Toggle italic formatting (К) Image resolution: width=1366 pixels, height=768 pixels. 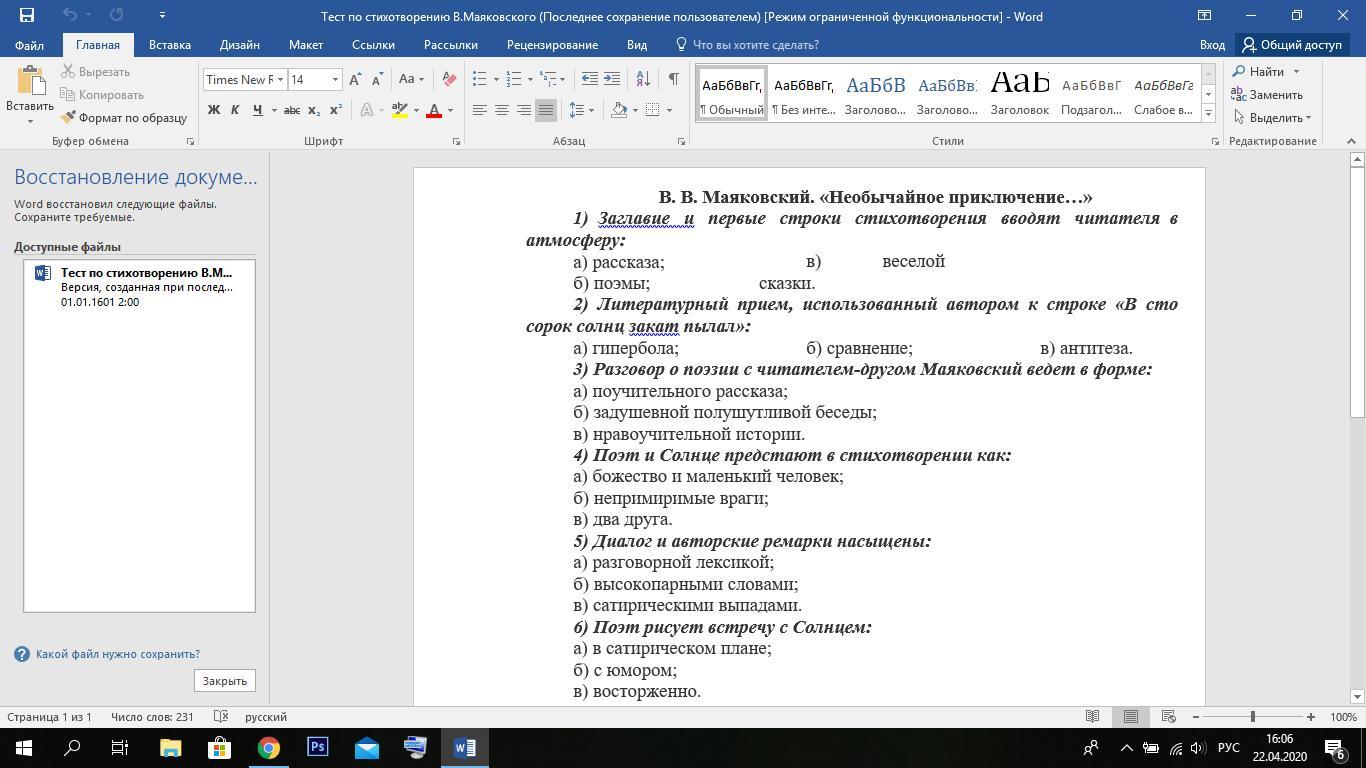tap(235, 110)
